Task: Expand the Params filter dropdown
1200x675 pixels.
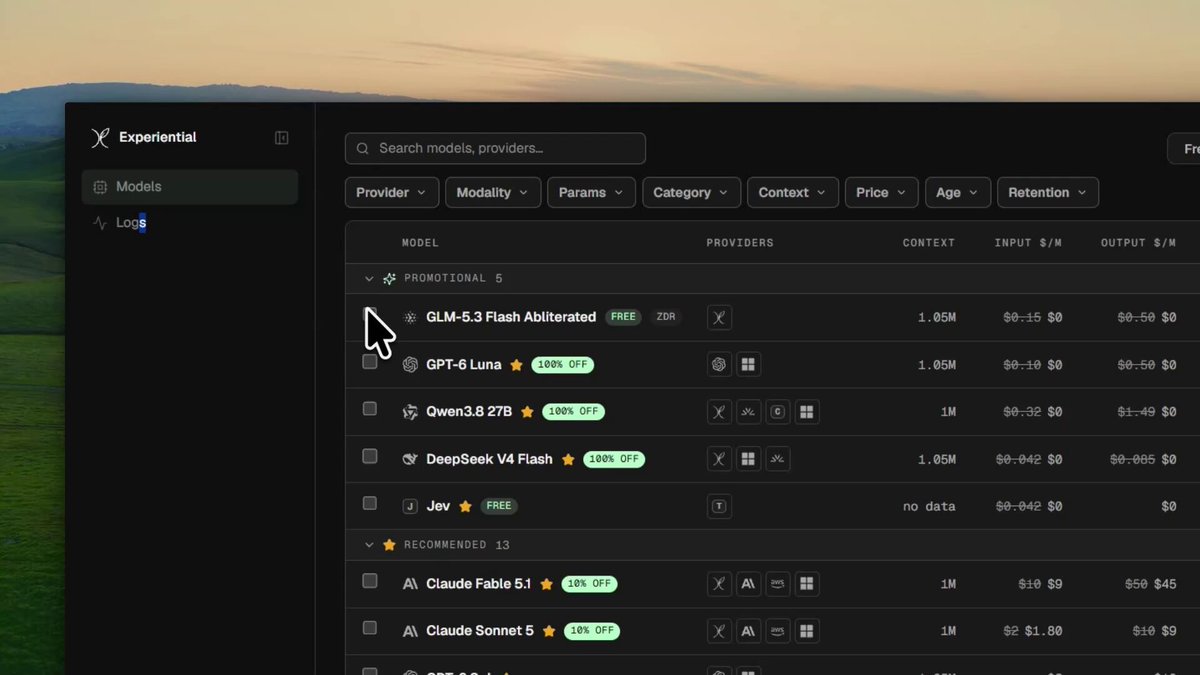Action: [591, 193]
